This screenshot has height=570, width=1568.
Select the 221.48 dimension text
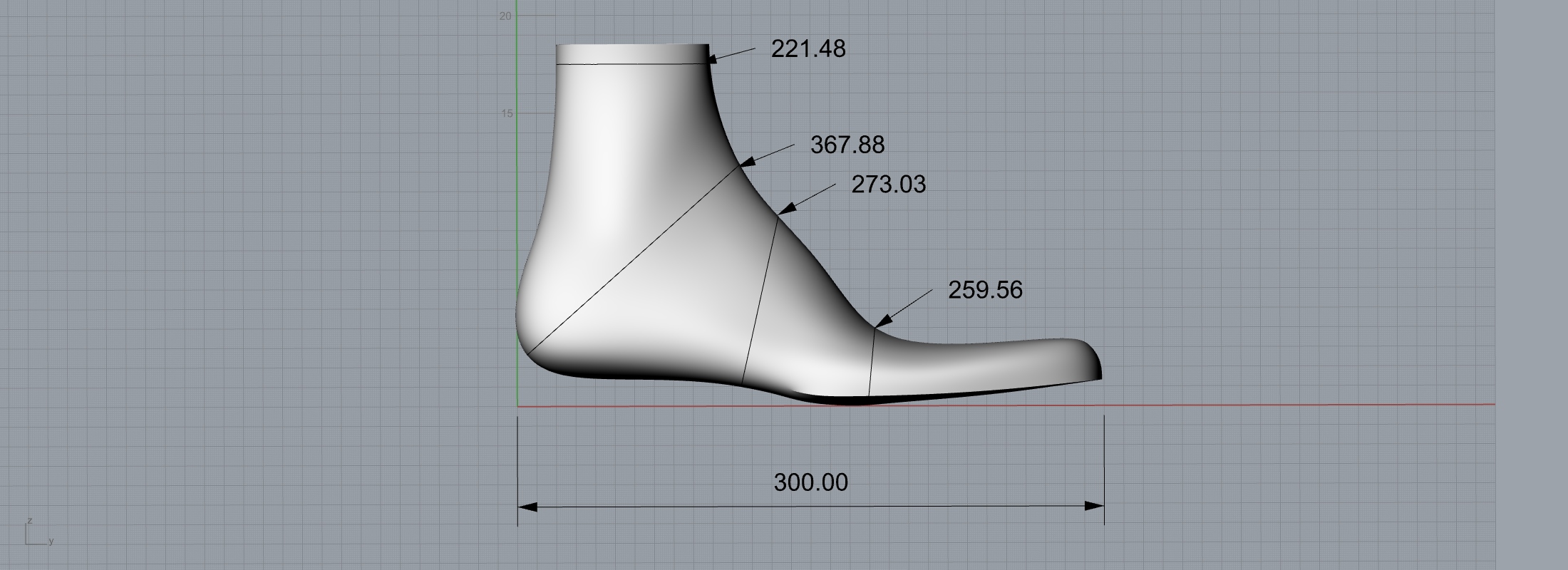(808, 49)
